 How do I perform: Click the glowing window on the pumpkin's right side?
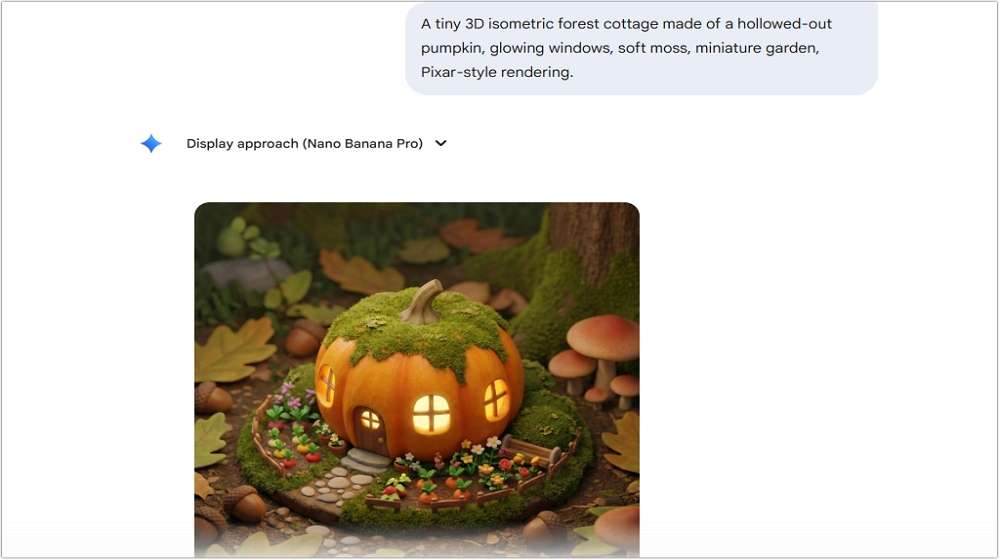tap(496, 399)
